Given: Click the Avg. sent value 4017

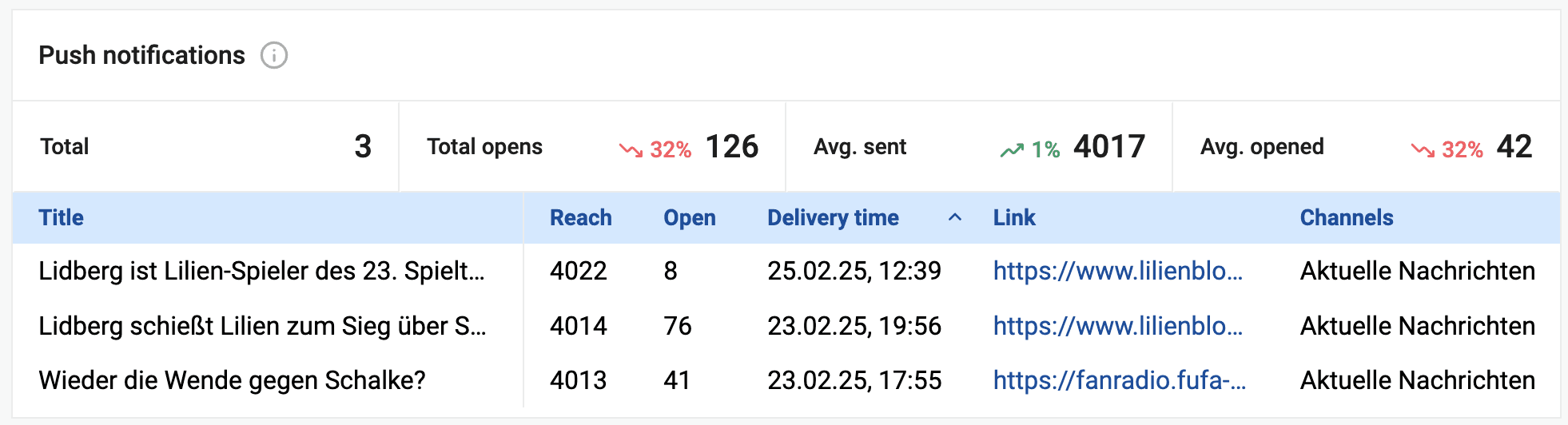Looking at the screenshot, I should tap(1109, 147).
